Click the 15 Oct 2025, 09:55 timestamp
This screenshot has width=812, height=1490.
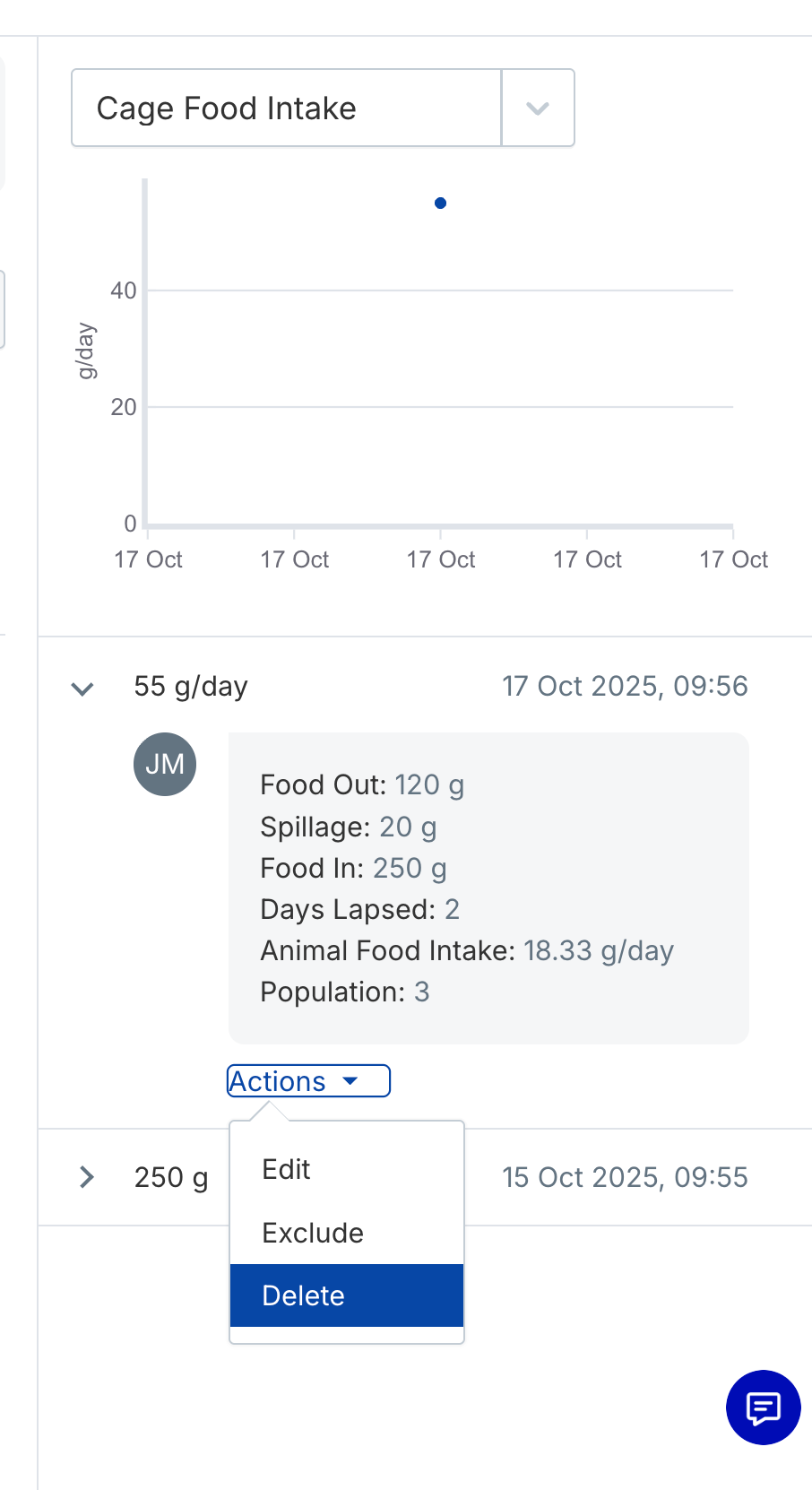[625, 1177]
